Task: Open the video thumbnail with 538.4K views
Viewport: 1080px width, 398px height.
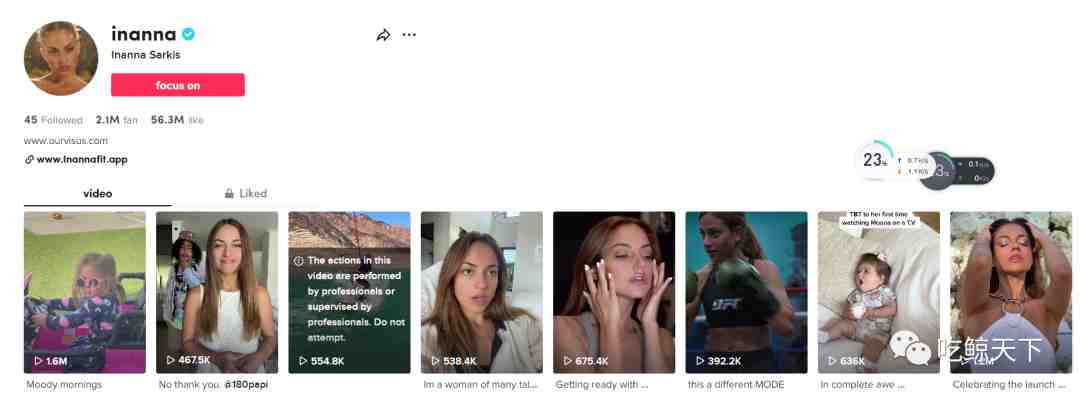Action: (x=481, y=292)
